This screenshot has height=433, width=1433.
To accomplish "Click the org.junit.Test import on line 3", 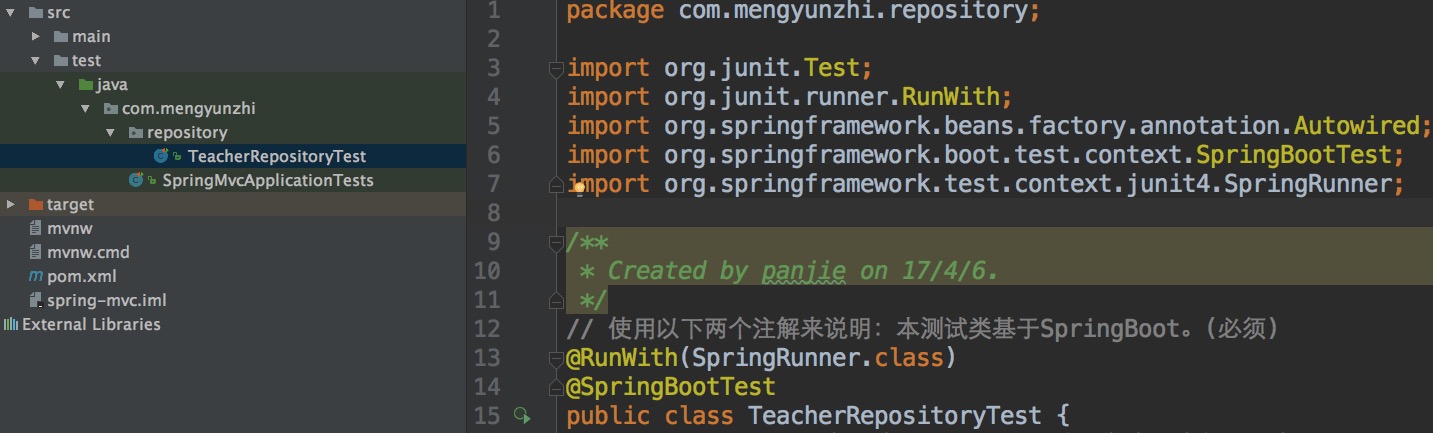I will 720,68.
